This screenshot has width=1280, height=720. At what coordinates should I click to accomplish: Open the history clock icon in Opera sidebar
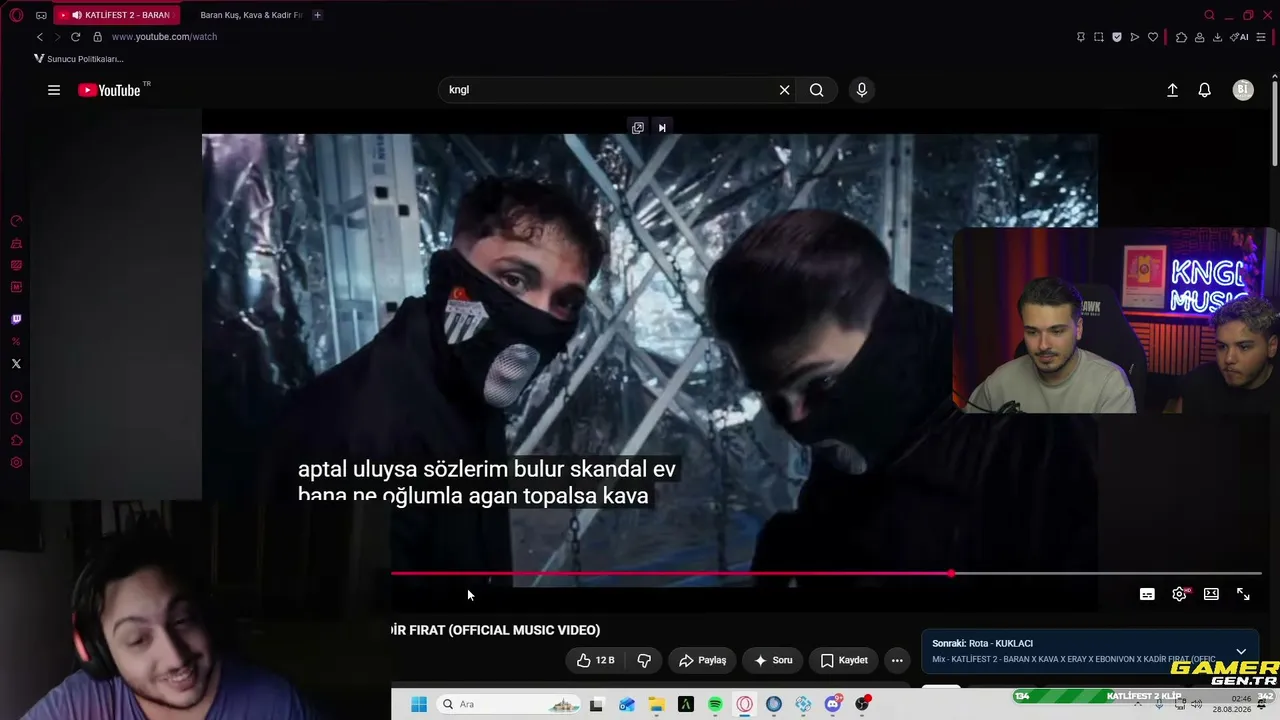[16, 419]
